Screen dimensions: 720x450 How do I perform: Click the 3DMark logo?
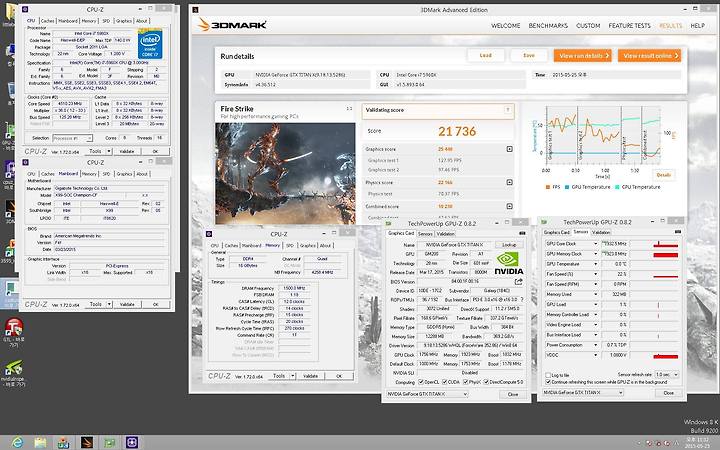point(232,25)
